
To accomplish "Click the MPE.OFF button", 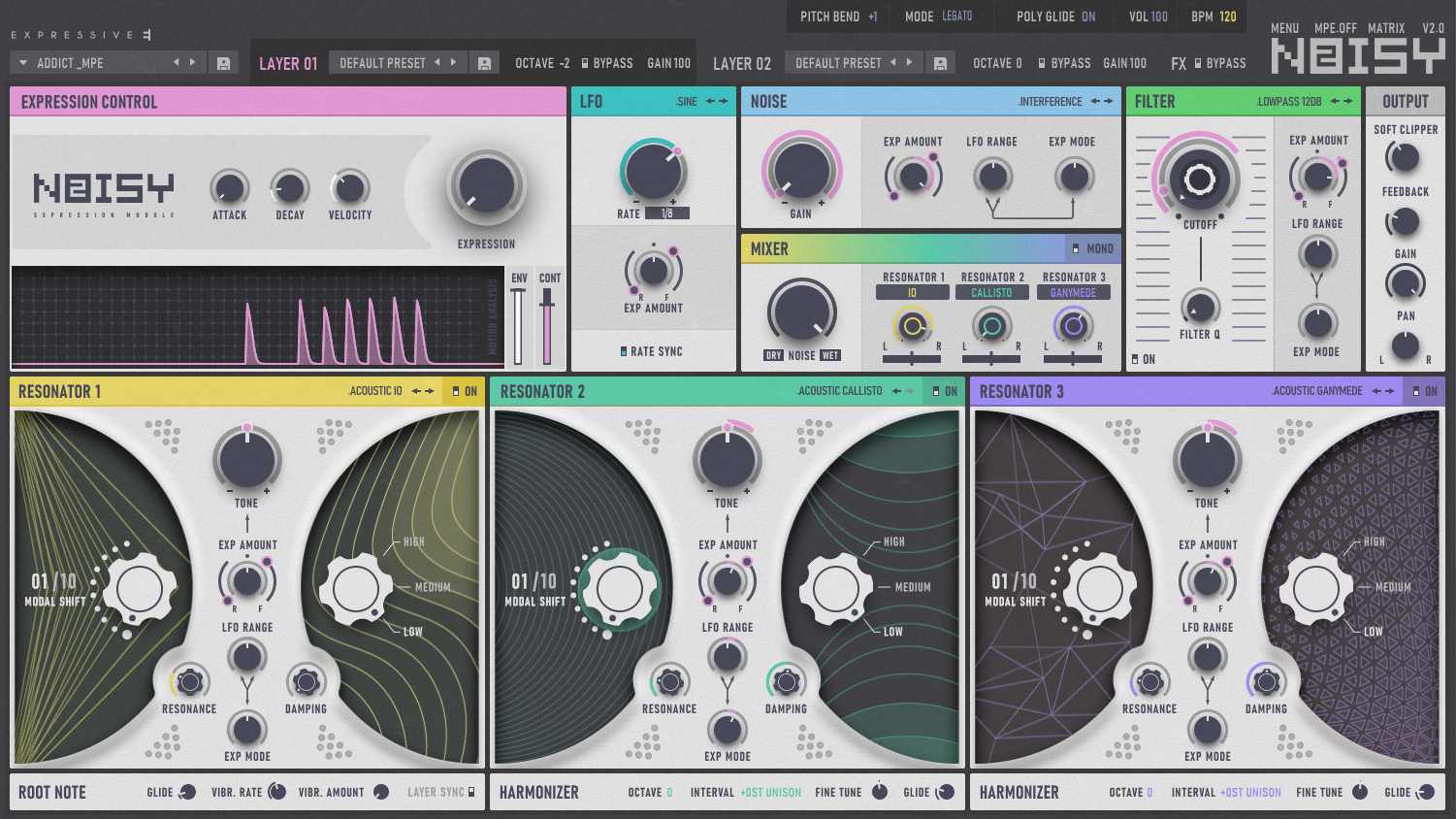I will pos(1335,28).
